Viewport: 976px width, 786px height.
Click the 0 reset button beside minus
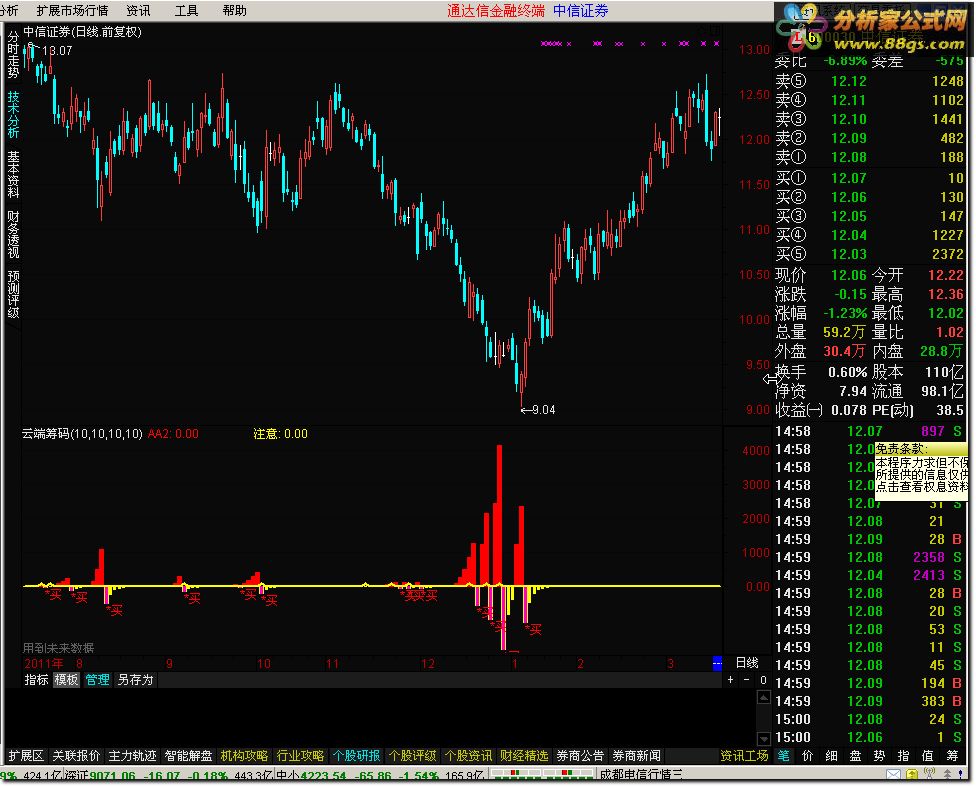coord(763,680)
